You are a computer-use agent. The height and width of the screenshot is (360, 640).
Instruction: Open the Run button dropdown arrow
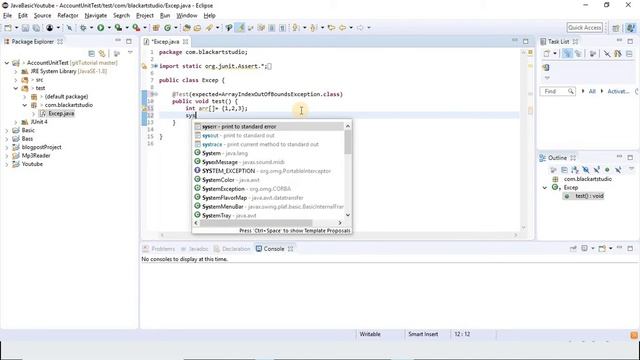pyautogui.click(x=109, y=28)
